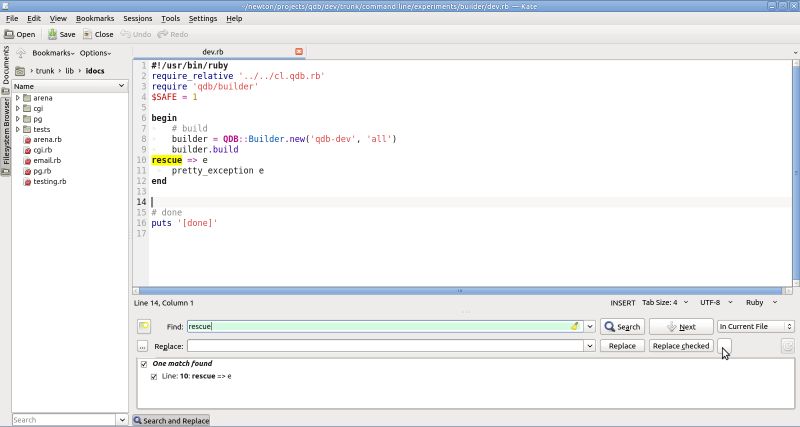
Task: Click the Replace checked button
Action: 681,346
